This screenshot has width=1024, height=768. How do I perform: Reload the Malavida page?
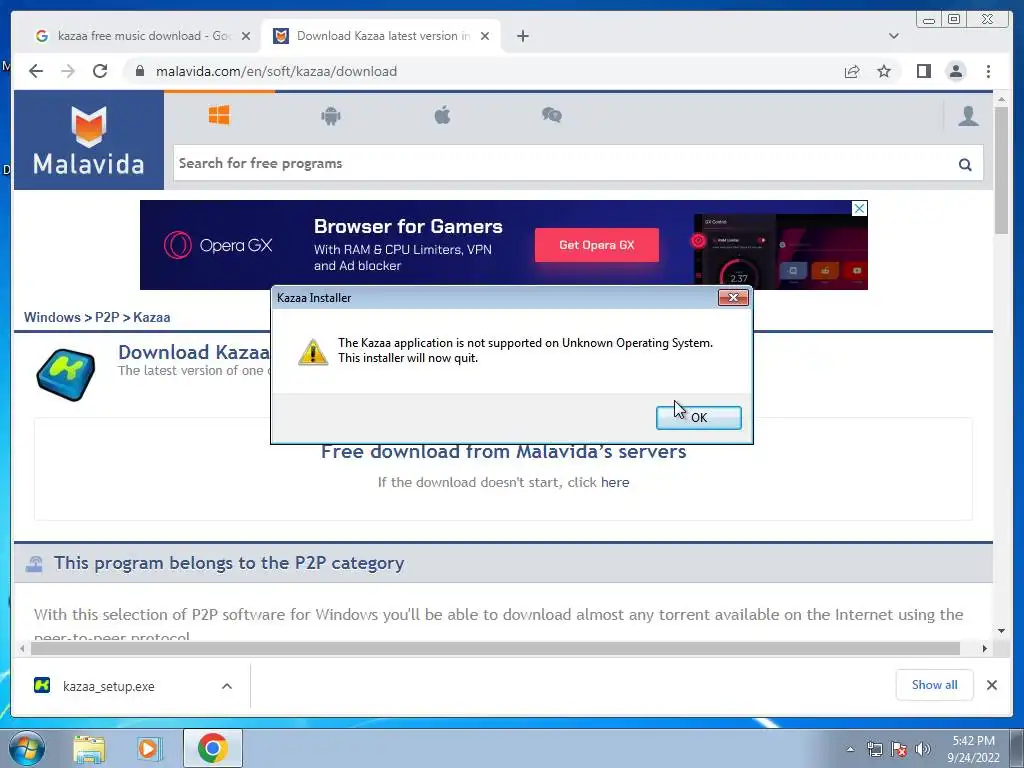click(x=100, y=71)
